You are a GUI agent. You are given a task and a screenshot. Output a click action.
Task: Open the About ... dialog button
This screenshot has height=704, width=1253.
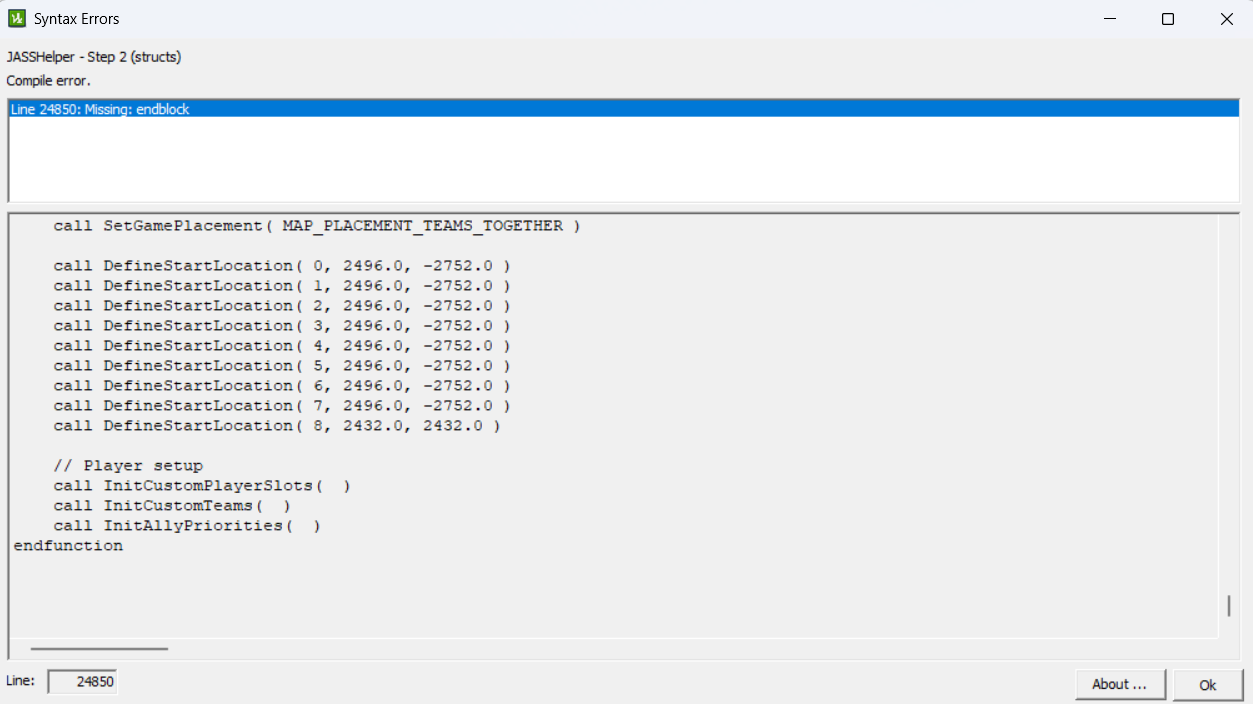pos(1120,685)
